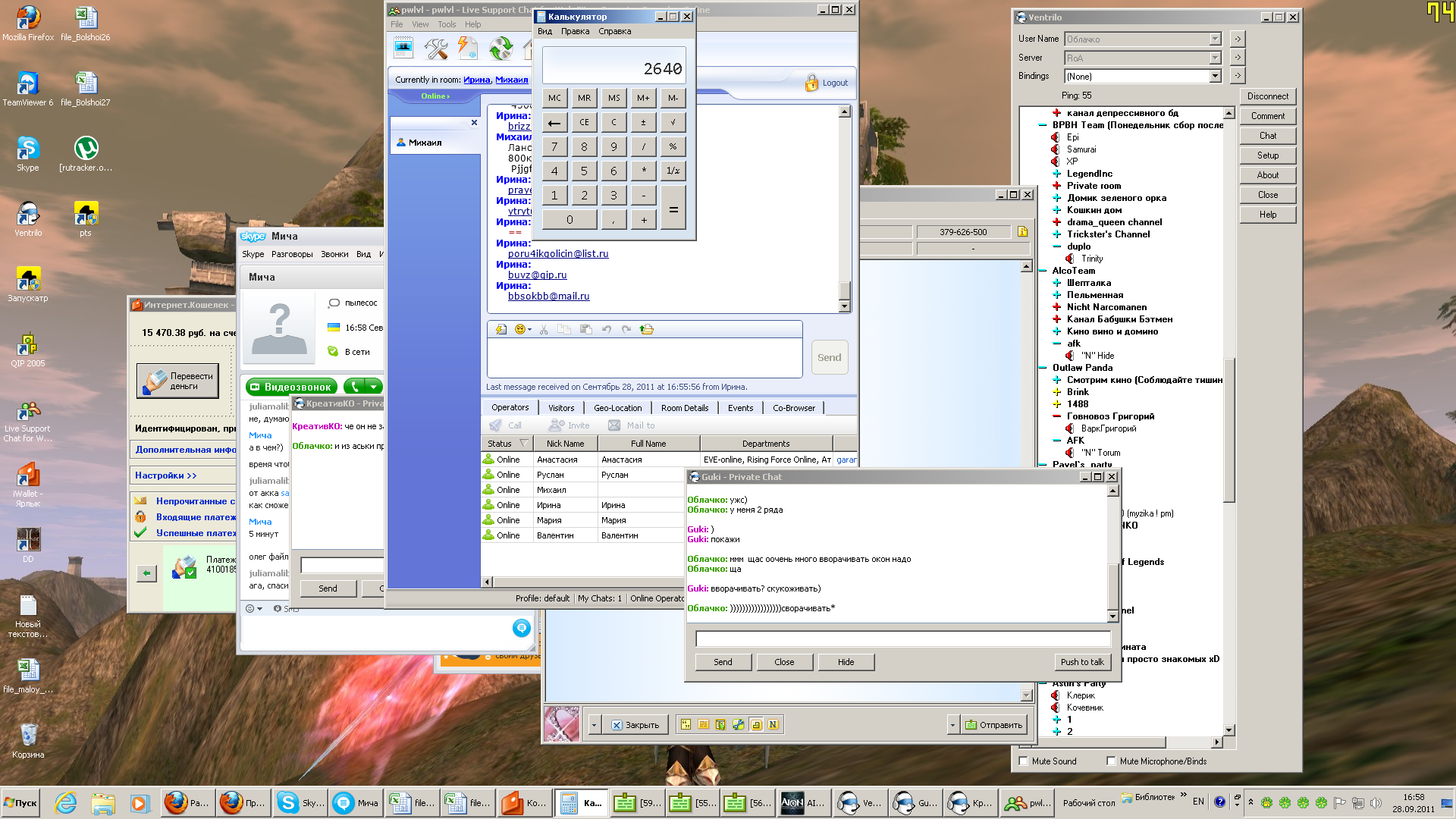This screenshot has height=819, width=1456.
Task: Click the Ирина link in Currently in room
Action: pos(476,80)
